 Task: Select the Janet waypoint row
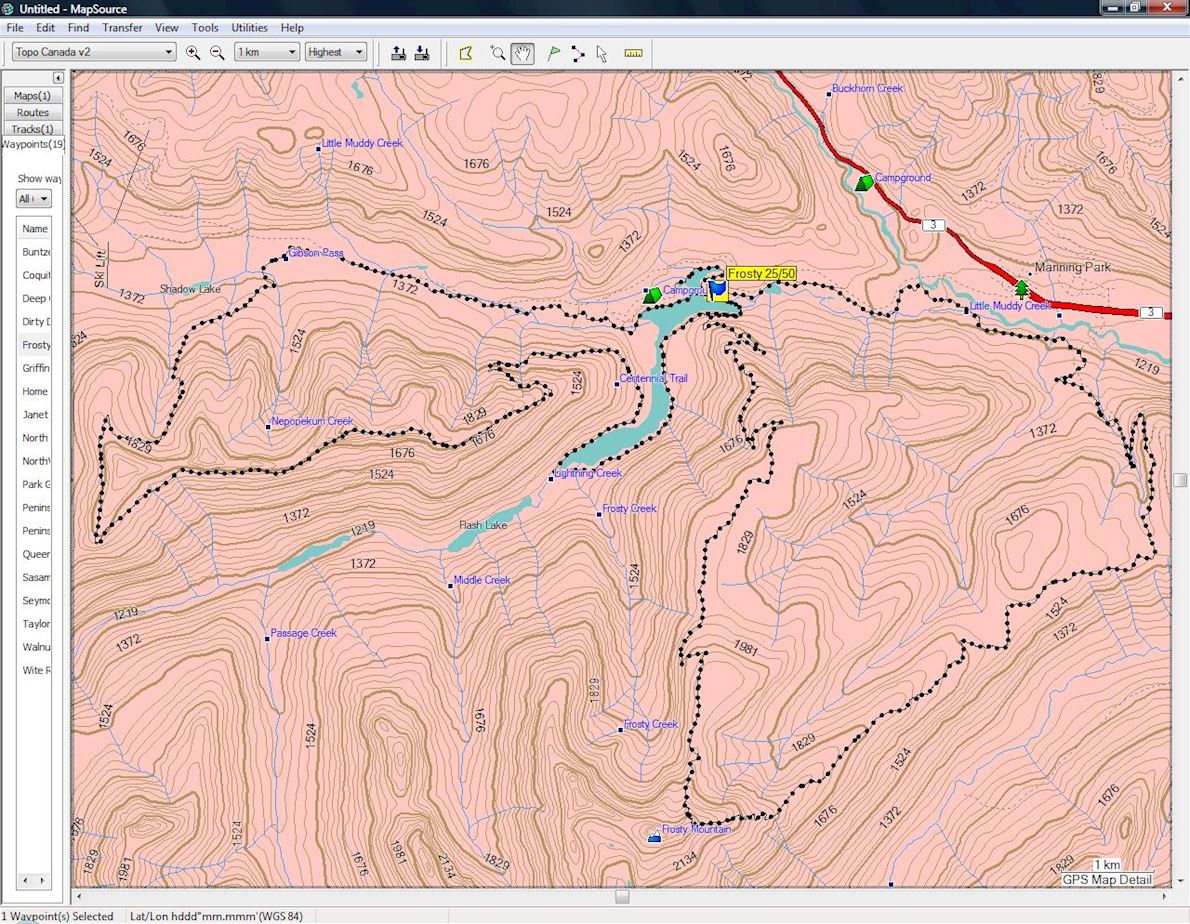(34, 414)
